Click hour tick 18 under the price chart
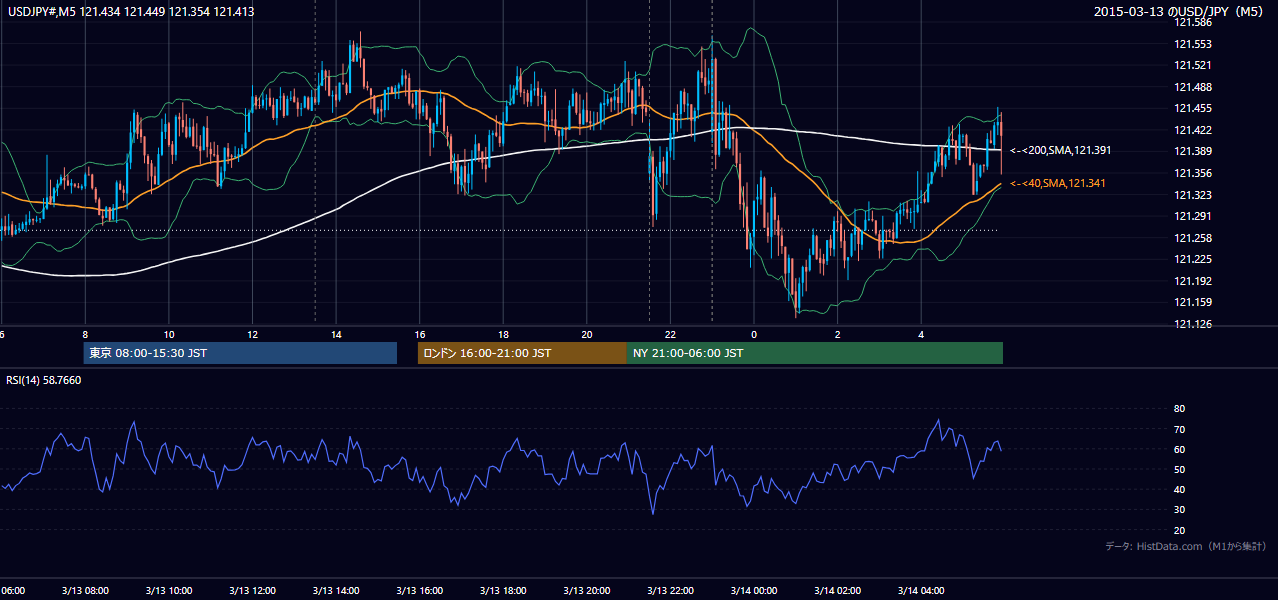The height and width of the screenshot is (600, 1278). pyautogui.click(x=504, y=334)
